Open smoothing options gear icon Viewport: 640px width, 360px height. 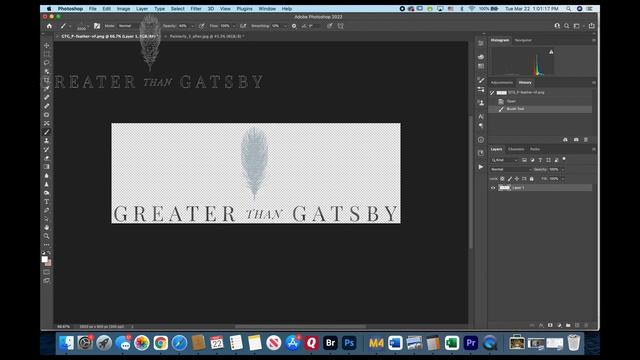(x=294, y=26)
